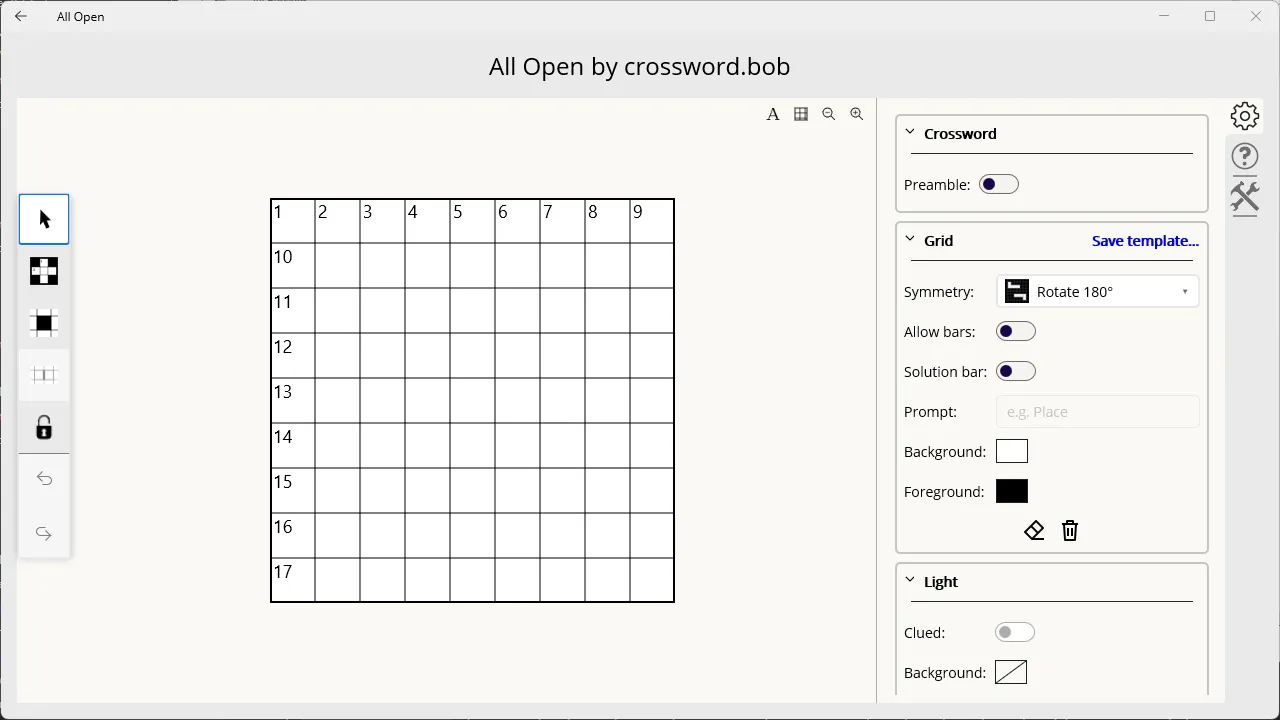The height and width of the screenshot is (720, 1280).
Task: Click the black Foreground color swatch
Action: pyautogui.click(x=1012, y=491)
